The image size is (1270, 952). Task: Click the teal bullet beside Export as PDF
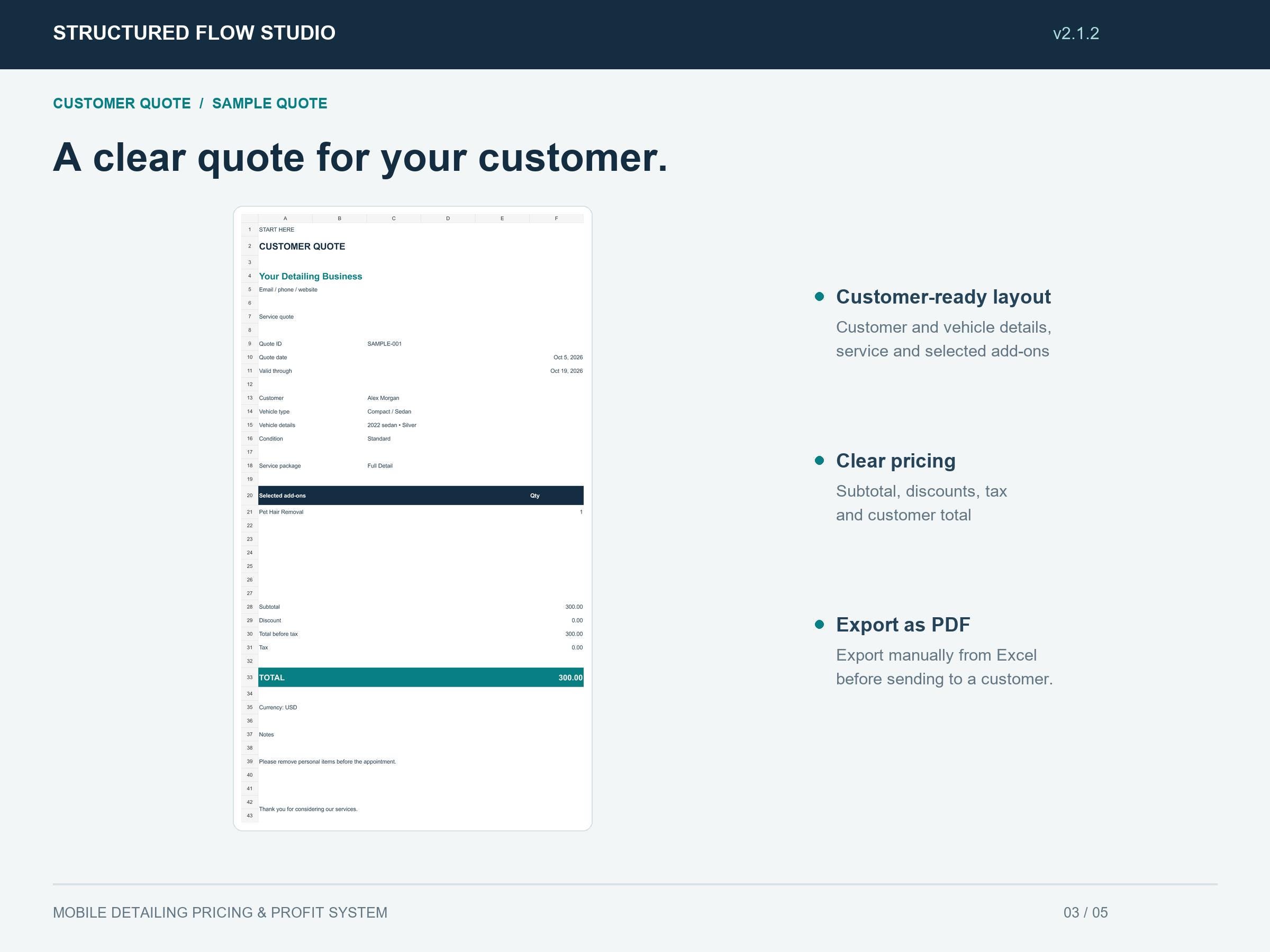click(819, 624)
